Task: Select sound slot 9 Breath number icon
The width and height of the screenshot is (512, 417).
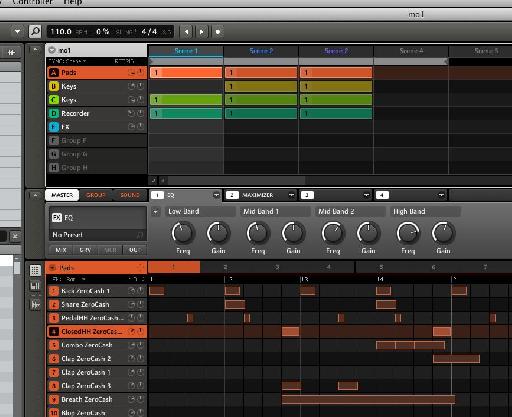Action: pyautogui.click(x=54, y=399)
